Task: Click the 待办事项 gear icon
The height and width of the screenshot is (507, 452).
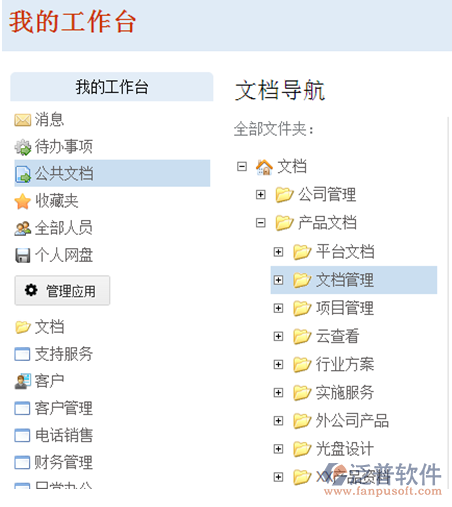Action: pyautogui.click(x=22, y=147)
